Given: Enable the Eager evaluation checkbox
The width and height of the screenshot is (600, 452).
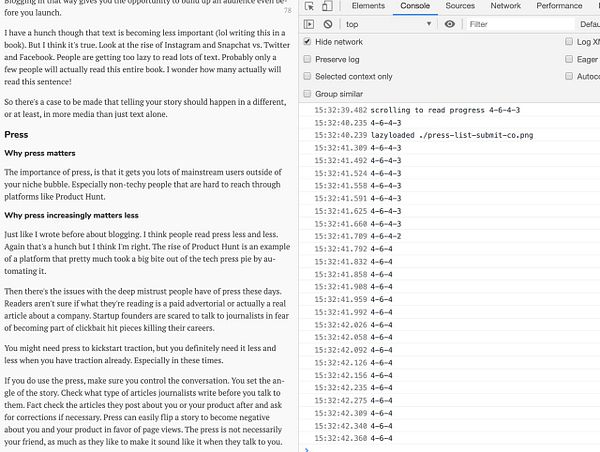Looking at the screenshot, I should pyautogui.click(x=569, y=59).
